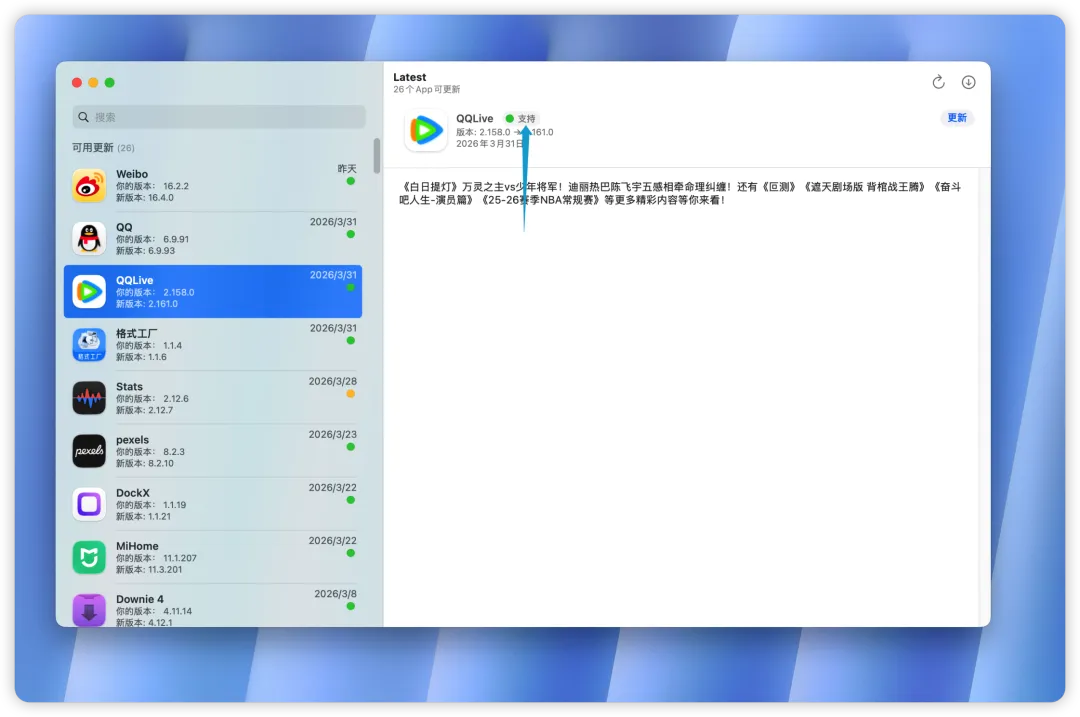This screenshot has height=717, width=1080.
Task: Click the 2026/3/23 date on pexels row
Action: coord(333,434)
